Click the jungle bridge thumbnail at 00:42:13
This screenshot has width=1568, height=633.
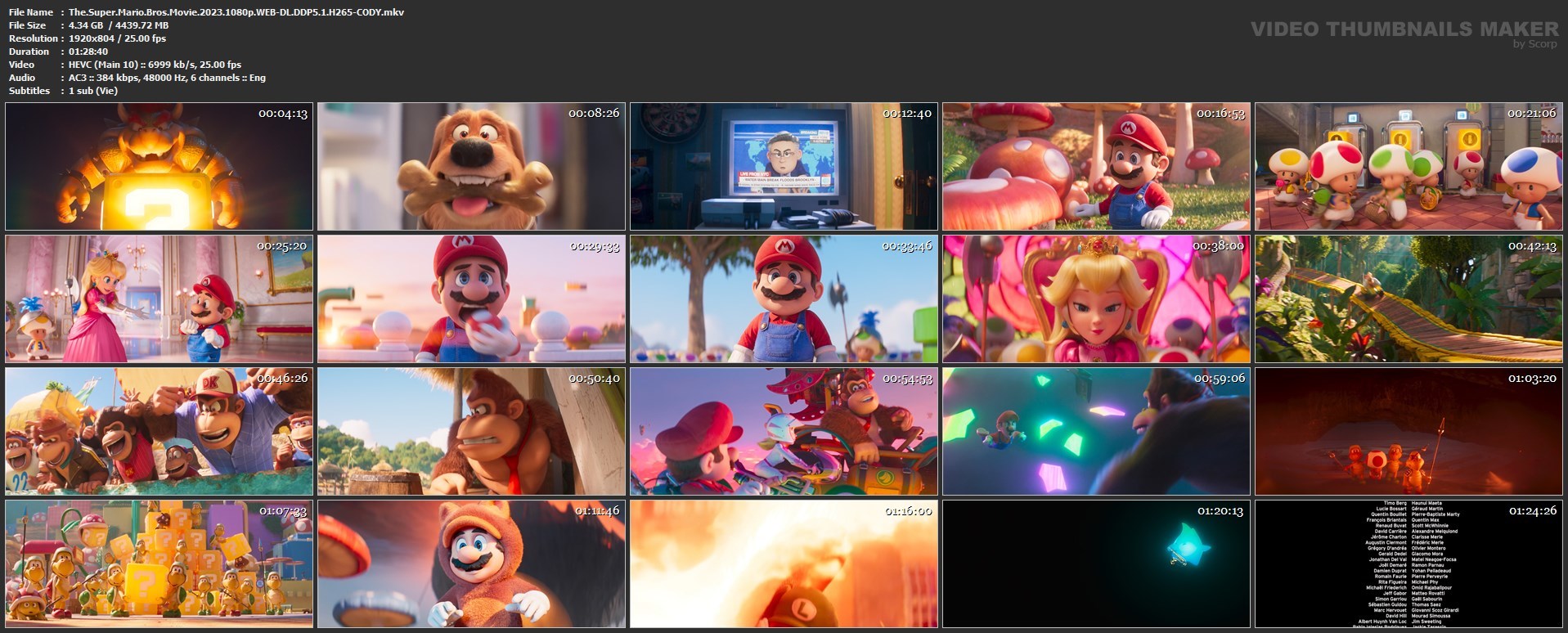[x=1409, y=299]
